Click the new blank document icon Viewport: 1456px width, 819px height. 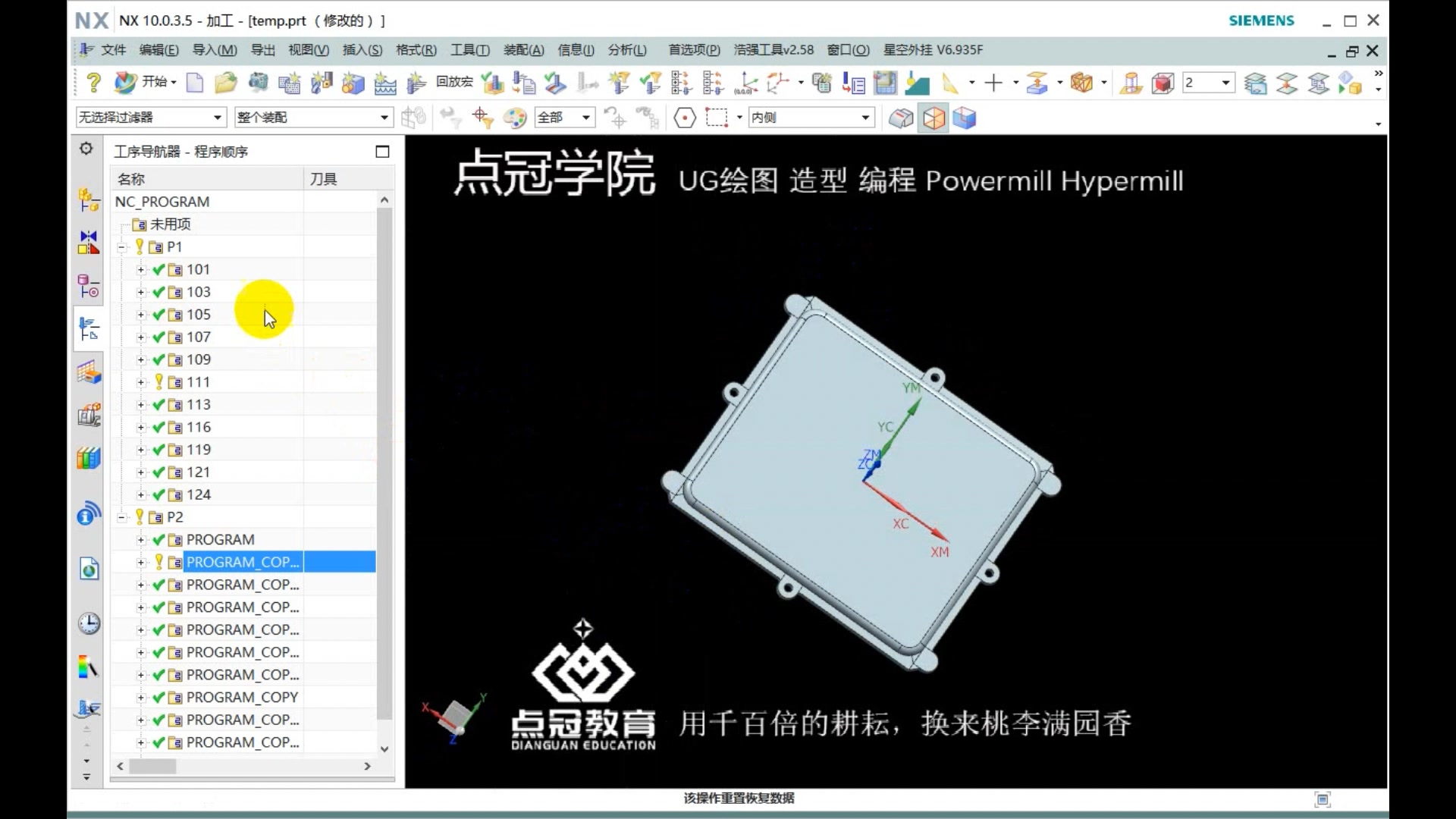point(195,82)
